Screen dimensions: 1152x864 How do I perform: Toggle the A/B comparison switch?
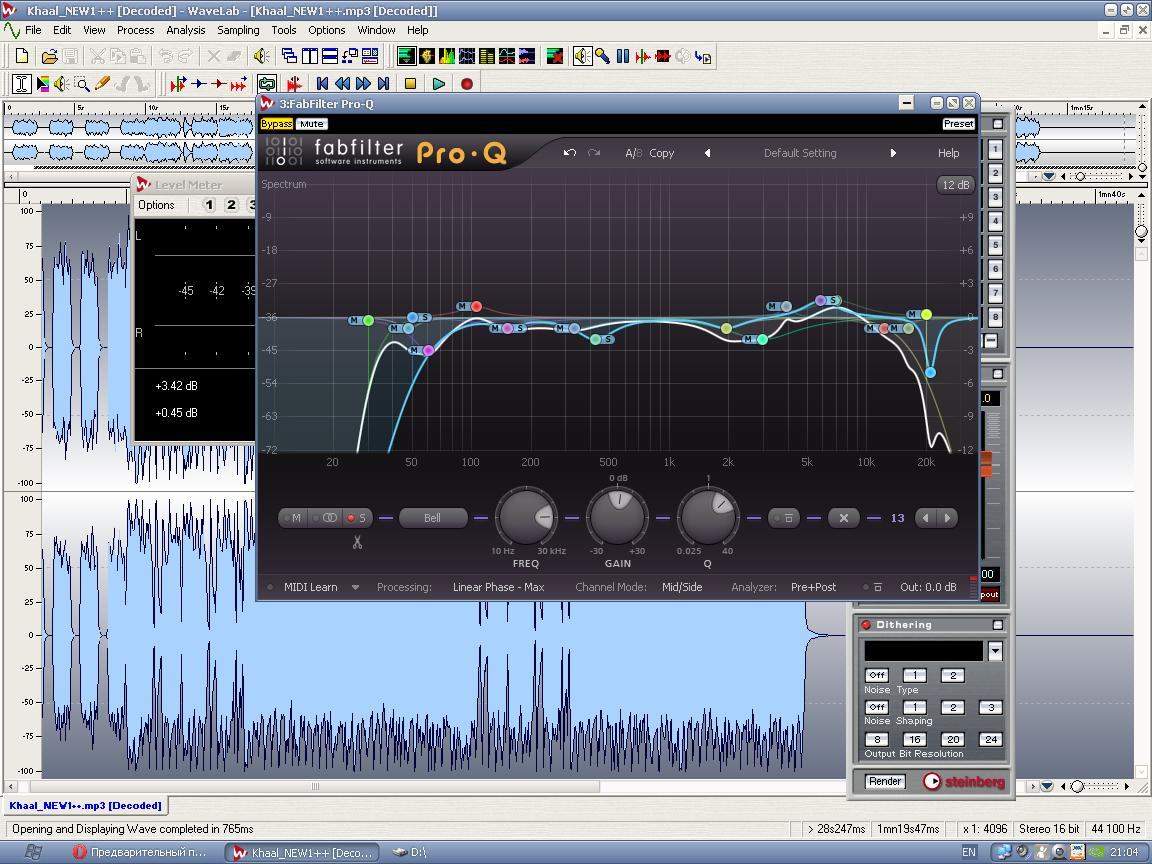coord(633,153)
